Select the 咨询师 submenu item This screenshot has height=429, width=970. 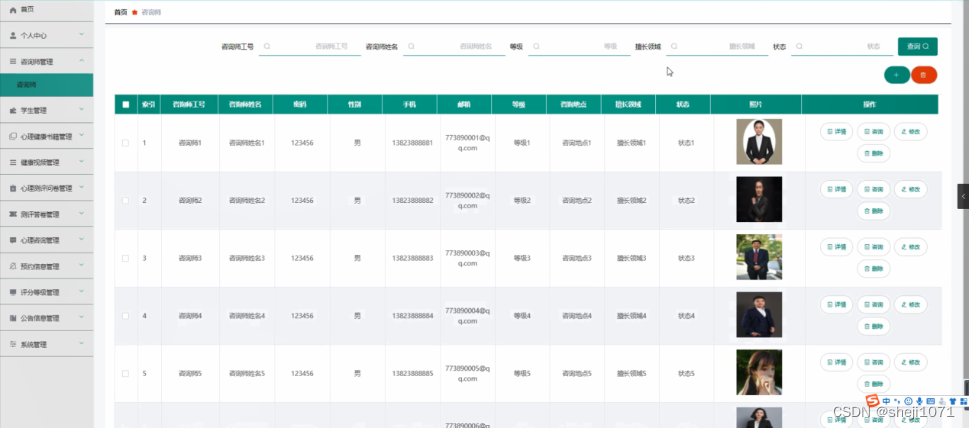pos(46,85)
